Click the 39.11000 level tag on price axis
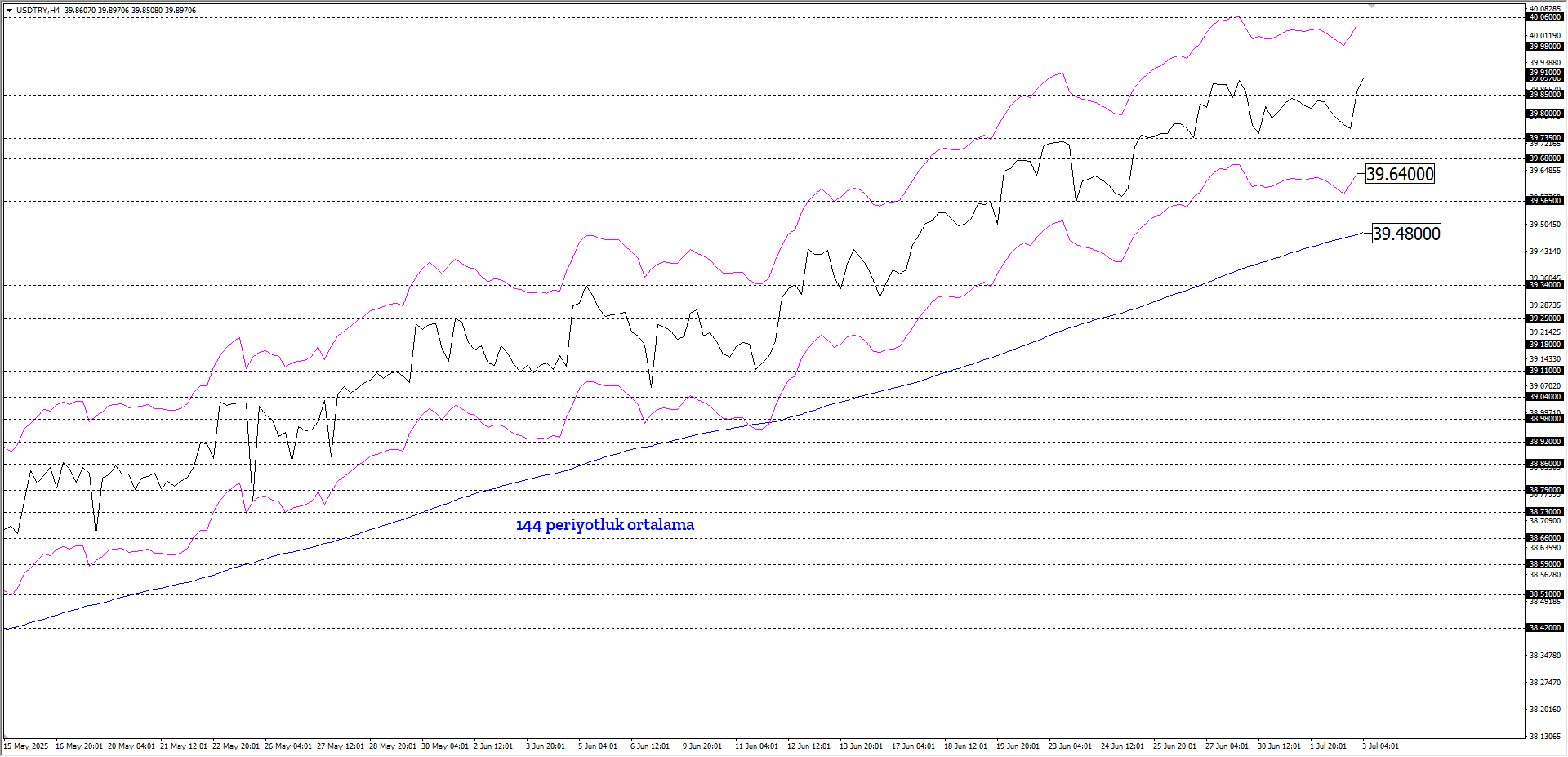 (x=1545, y=371)
